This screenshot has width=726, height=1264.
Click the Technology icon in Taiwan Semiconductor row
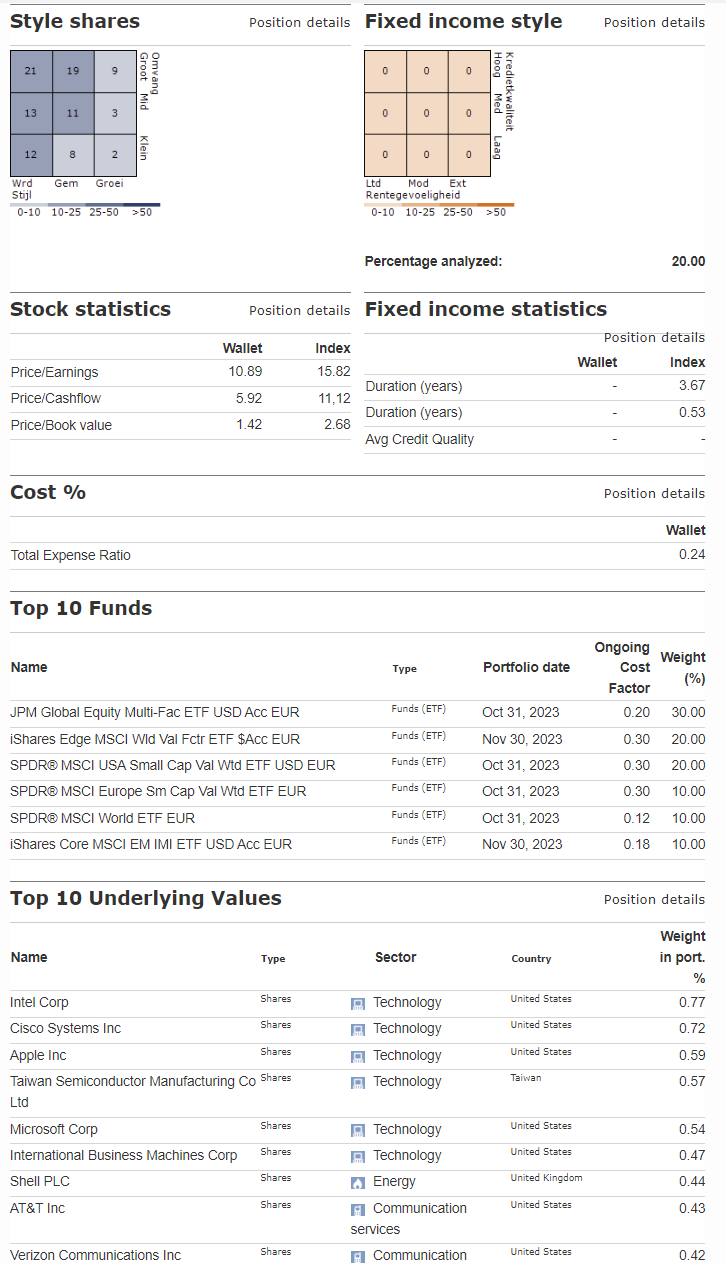point(357,1082)
